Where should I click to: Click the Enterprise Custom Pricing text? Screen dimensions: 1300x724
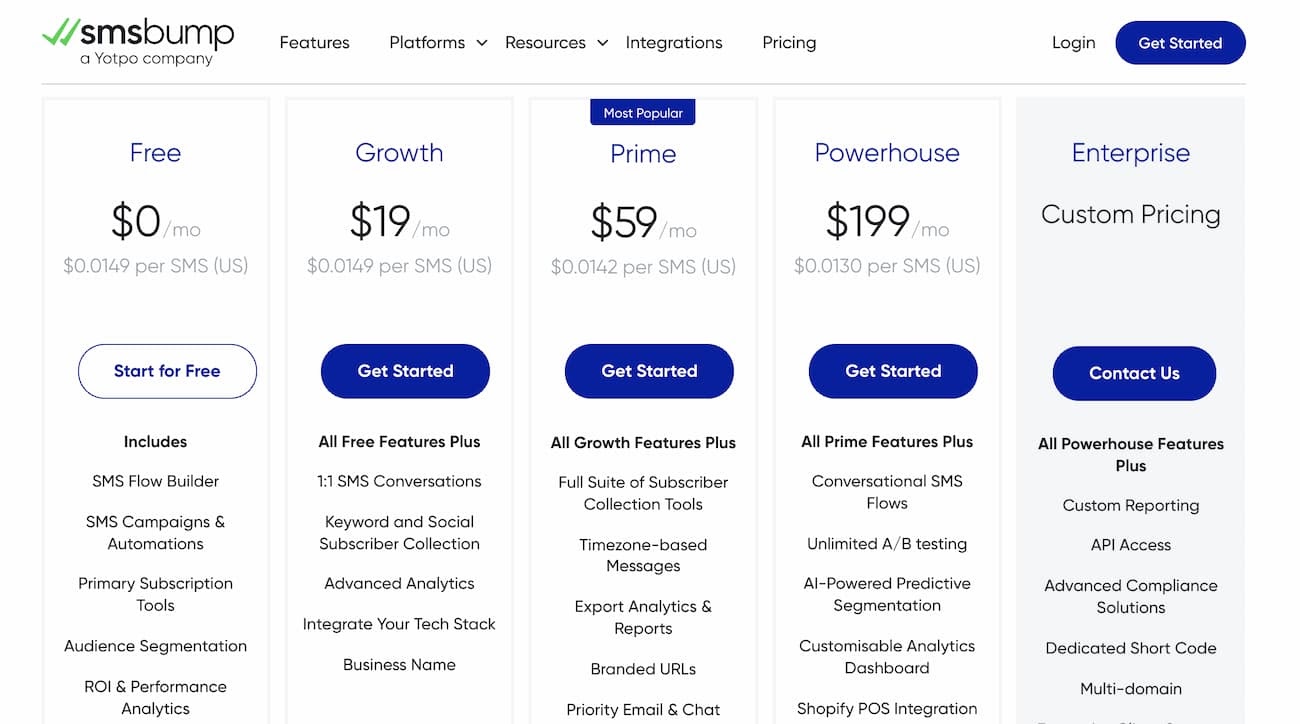point(1130,214)
